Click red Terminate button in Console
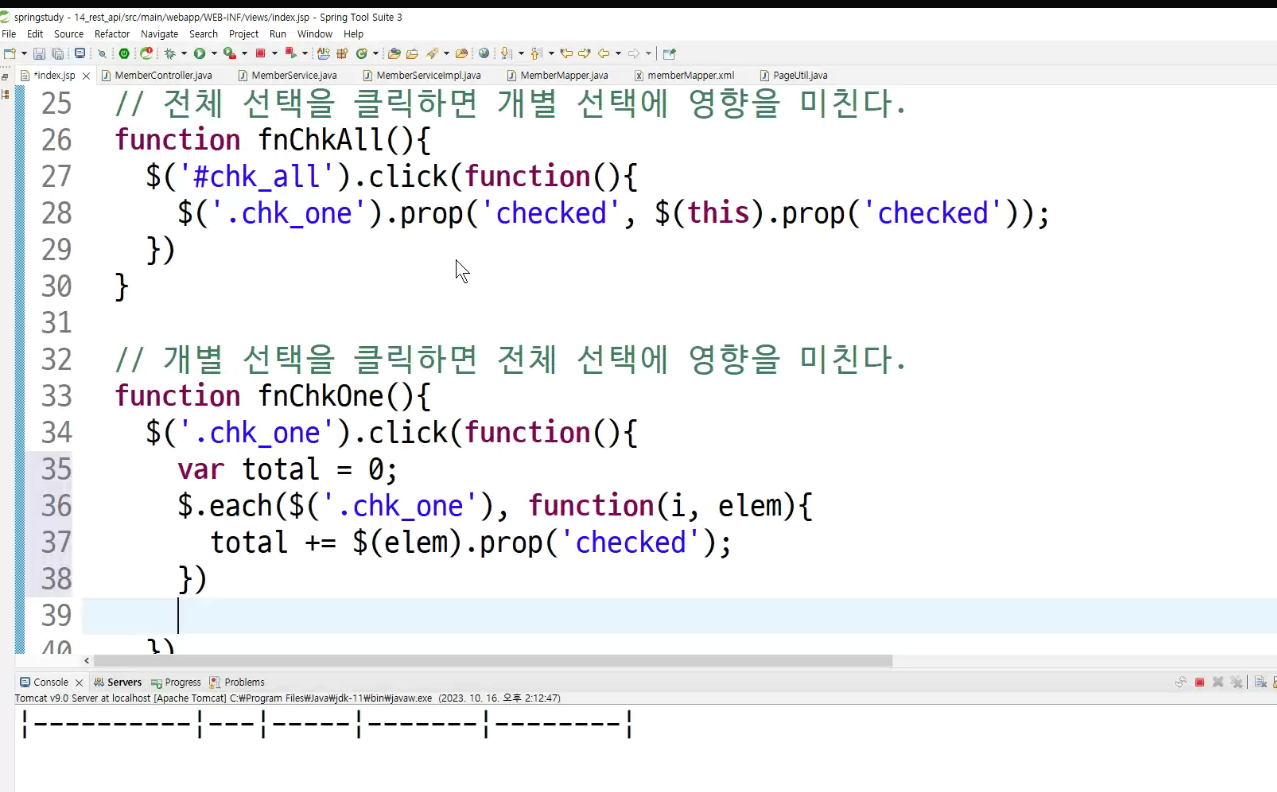Viewport: 1277px width, 792px height. pyautogui.click(x=1199, y=682)
